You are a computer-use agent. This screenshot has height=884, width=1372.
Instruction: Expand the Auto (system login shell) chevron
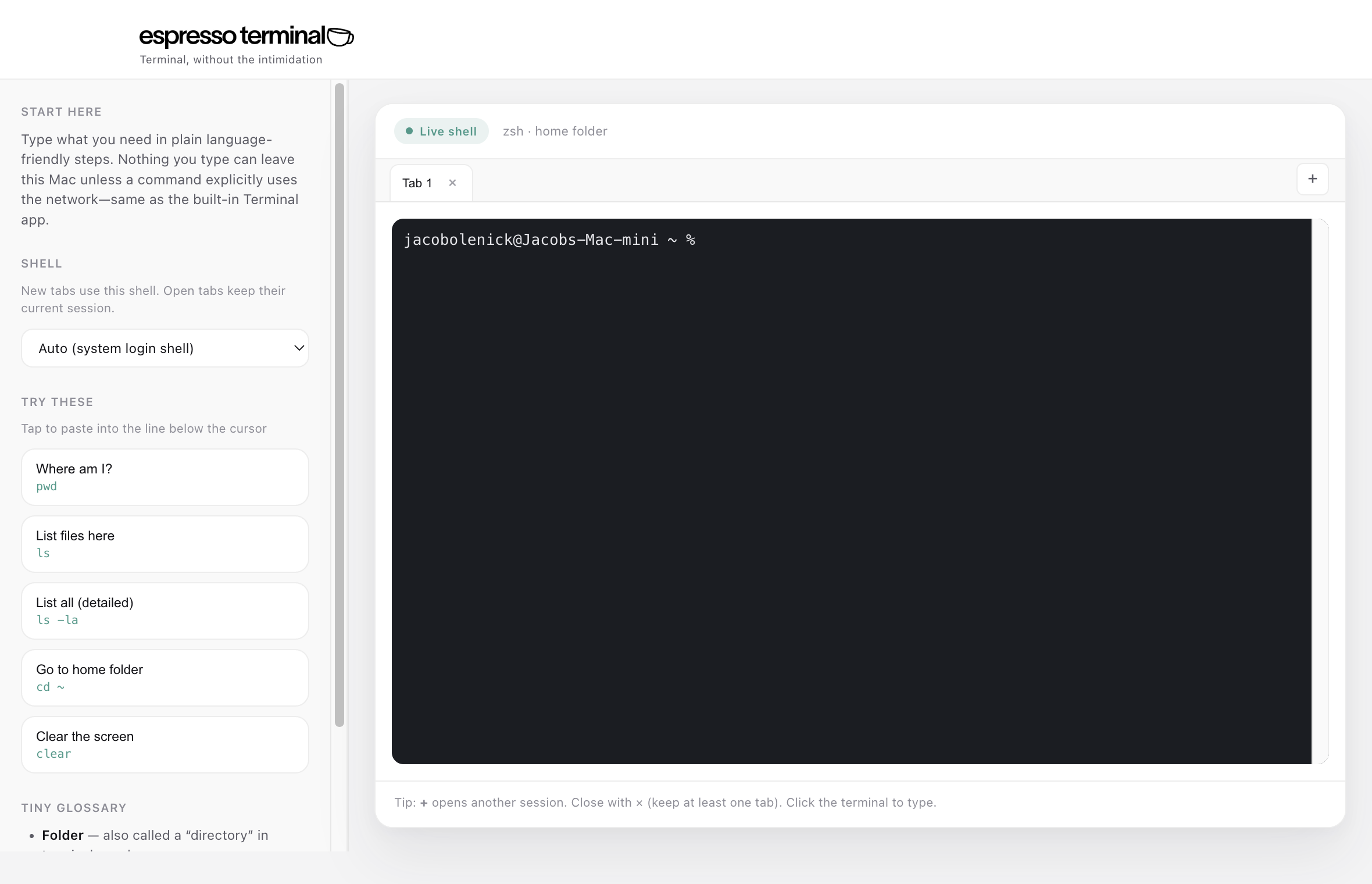[x=298, y=348]
